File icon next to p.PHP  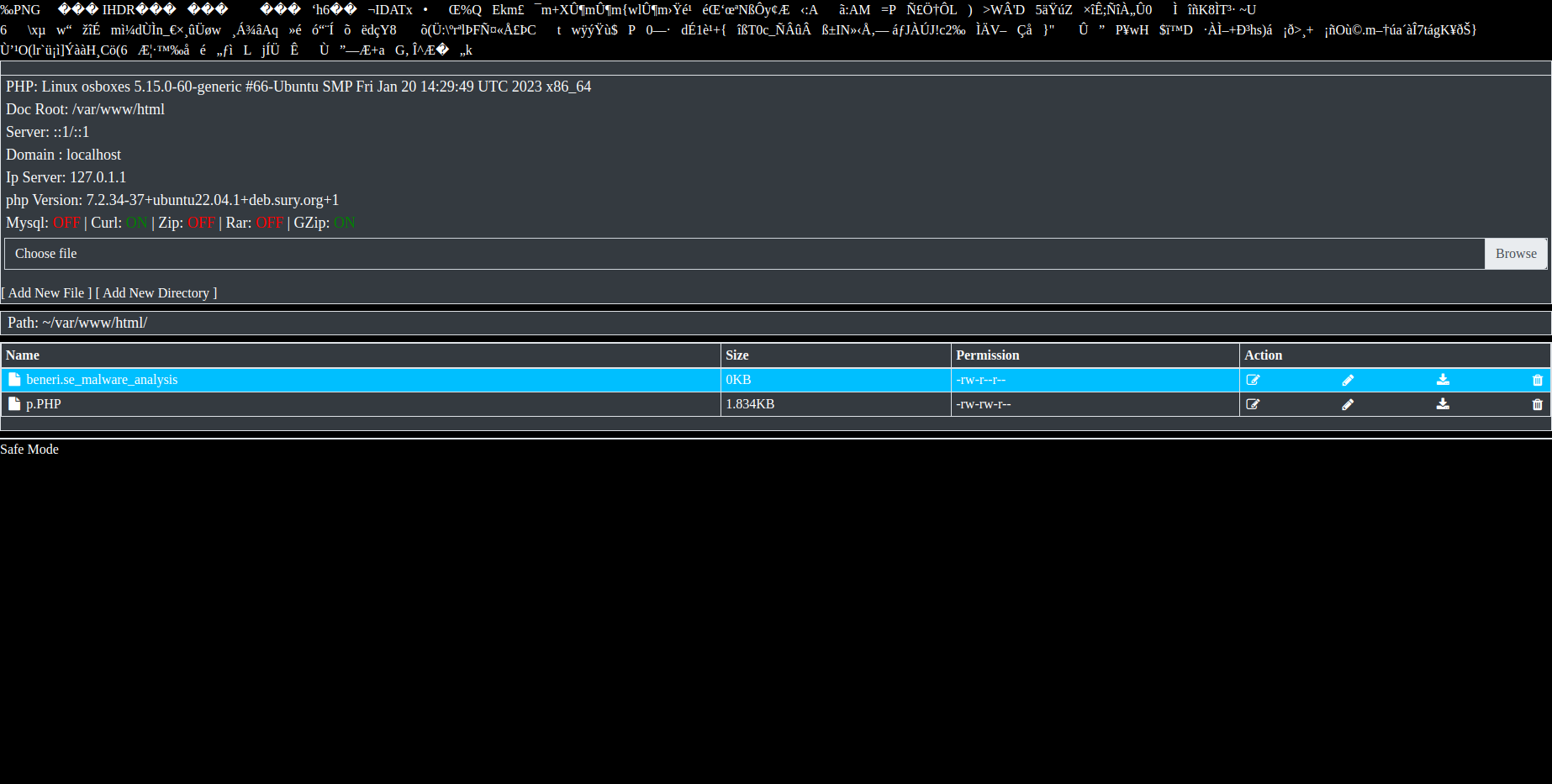(x=14, y=404)
